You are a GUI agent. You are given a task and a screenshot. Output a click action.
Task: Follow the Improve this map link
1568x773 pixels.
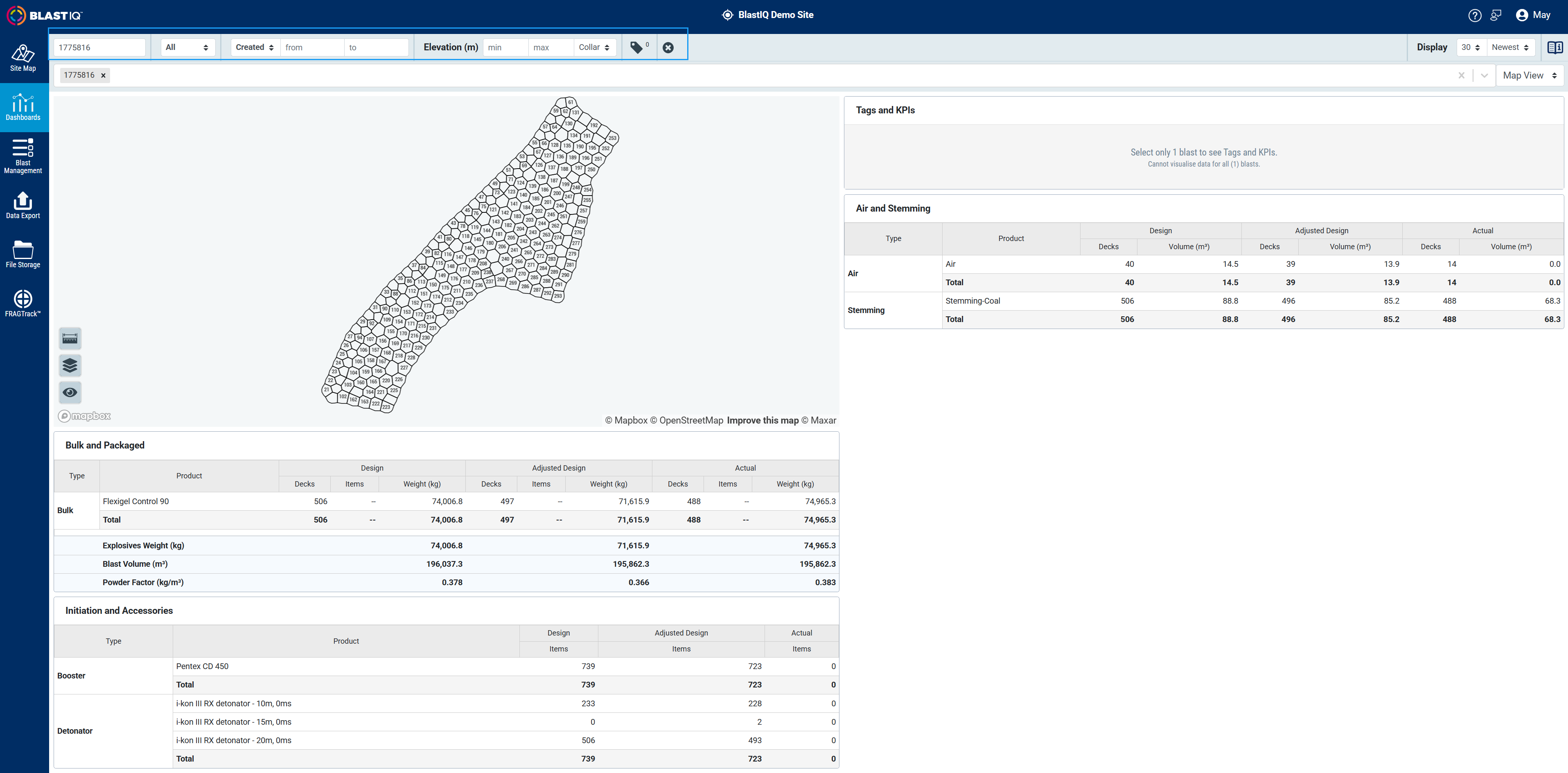762,421
